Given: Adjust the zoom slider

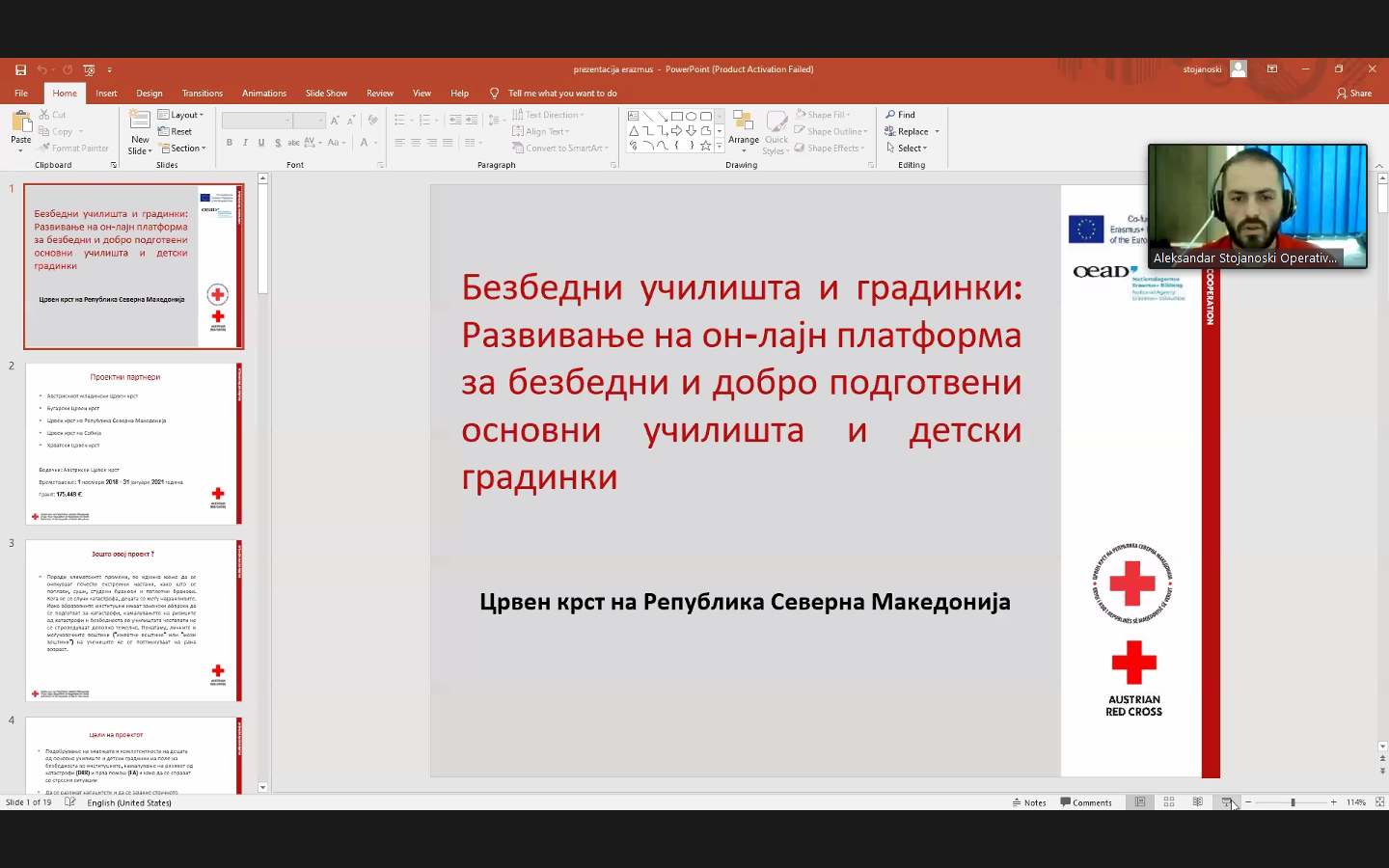Looking at the screenshot, I should pyautogui.click(x=1292, y=802).
